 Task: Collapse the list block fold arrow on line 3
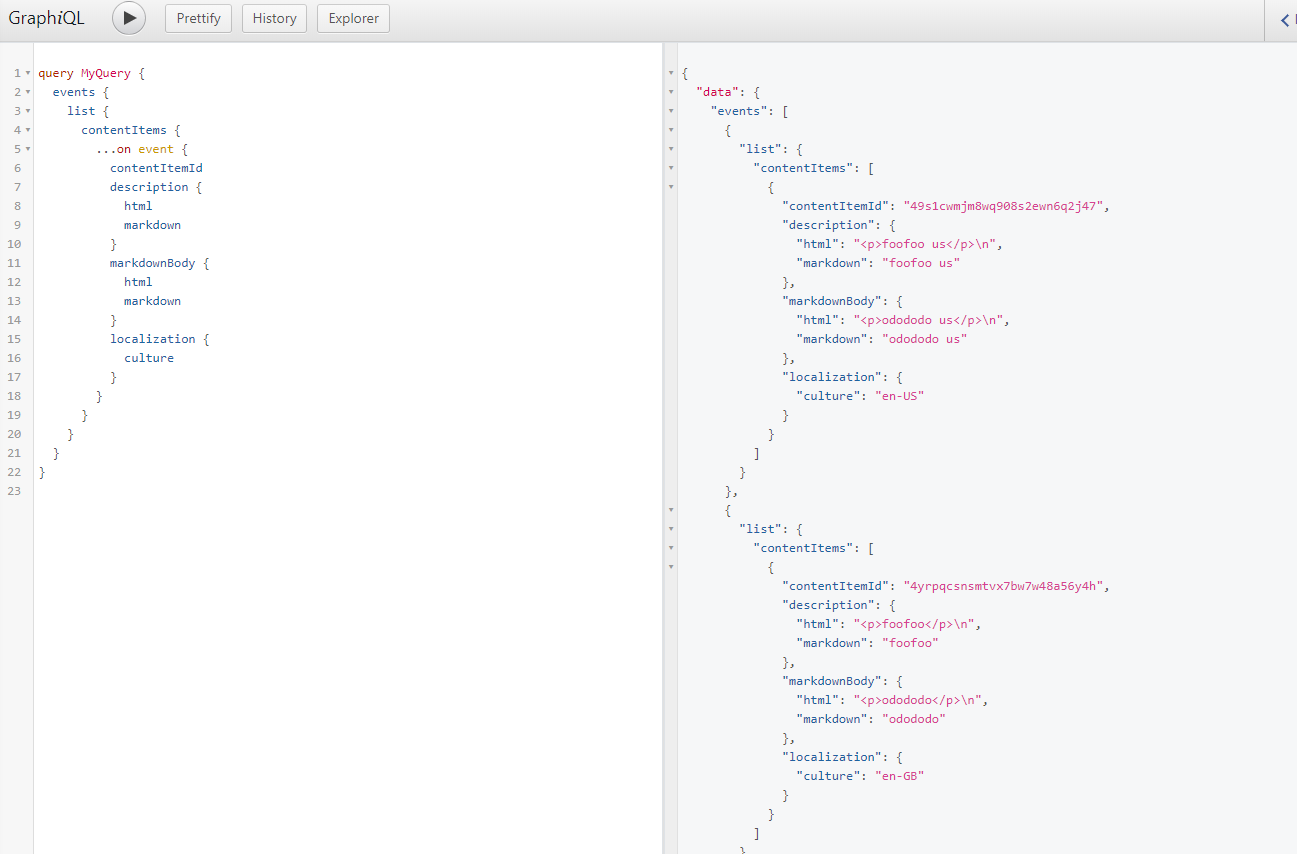(x=27, y=110)
